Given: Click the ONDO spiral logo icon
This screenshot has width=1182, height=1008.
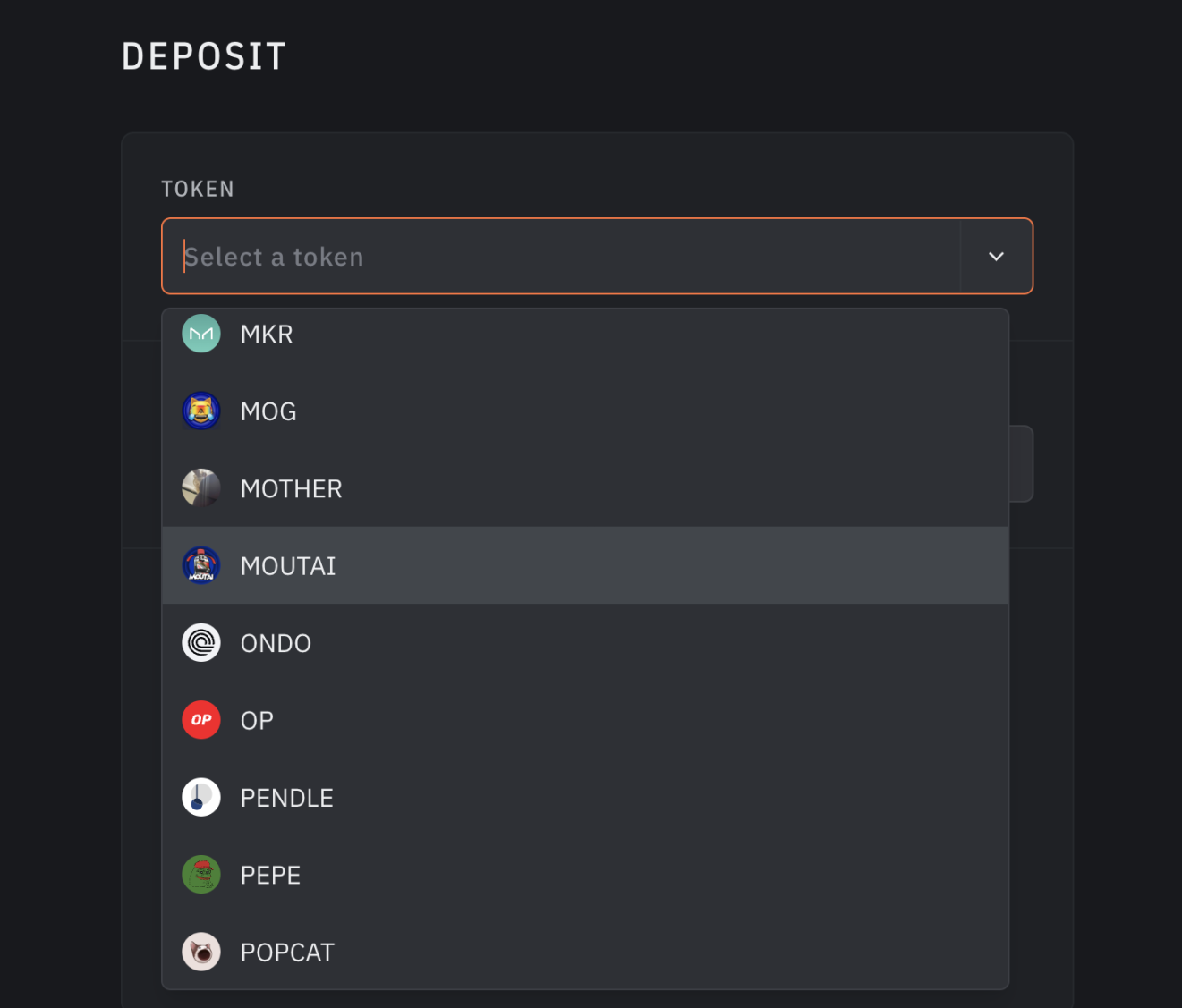Looking at the screenshot, I should pos(201,643).
